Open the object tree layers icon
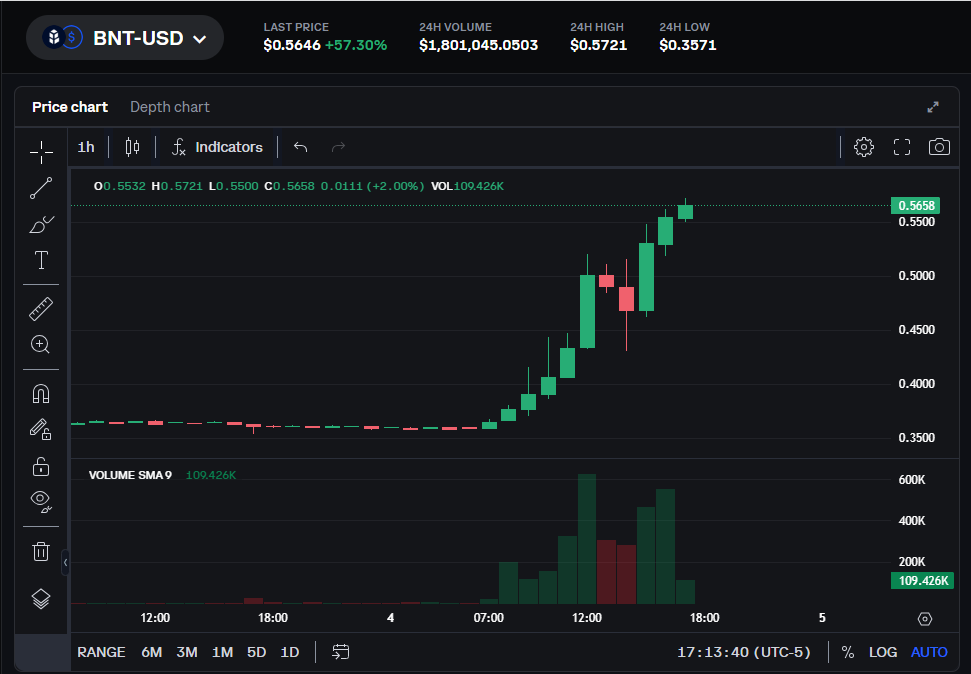 coord(41,598)
